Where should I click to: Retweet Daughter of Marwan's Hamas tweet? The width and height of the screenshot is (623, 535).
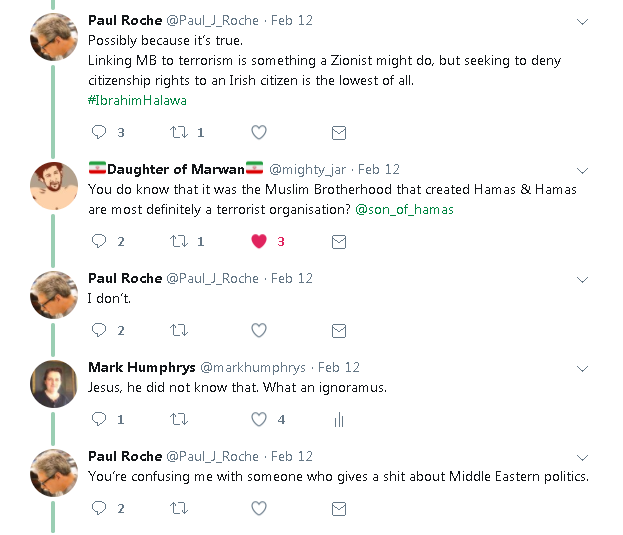tap(179, 241)
